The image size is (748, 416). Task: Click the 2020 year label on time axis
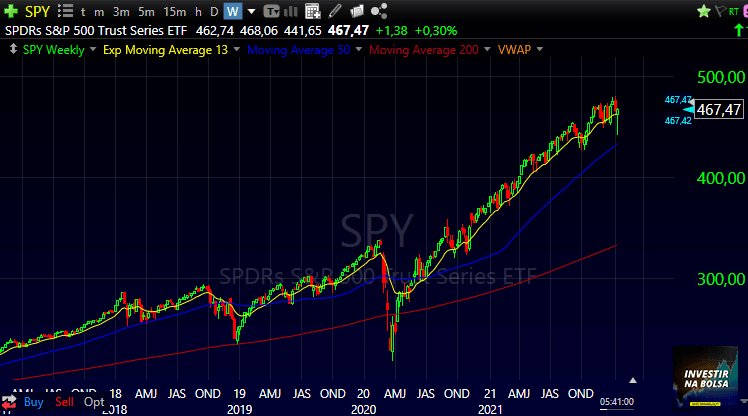[364, 409]
